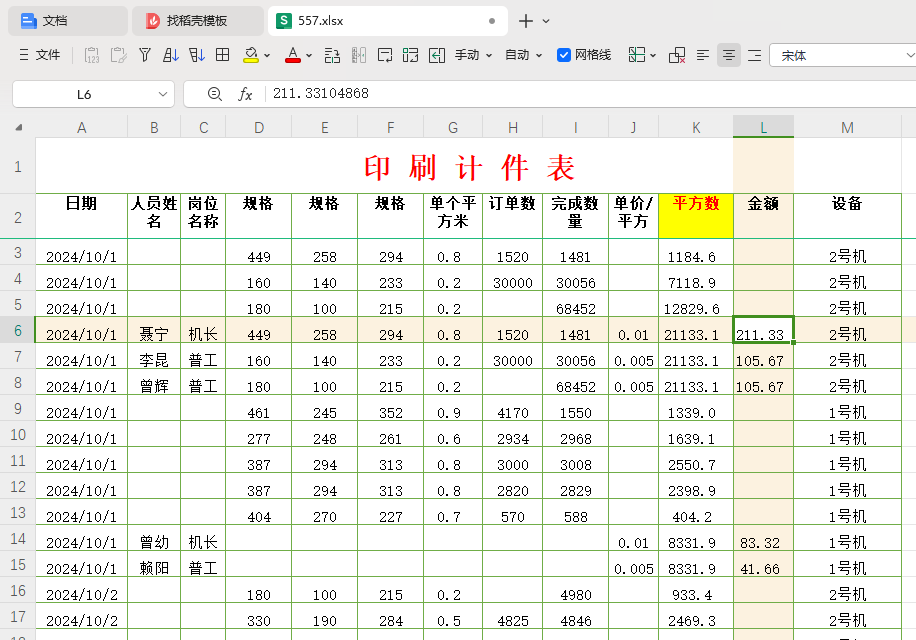Open the 文件 menu
The image size is (916, 640).
click(40, 55)
